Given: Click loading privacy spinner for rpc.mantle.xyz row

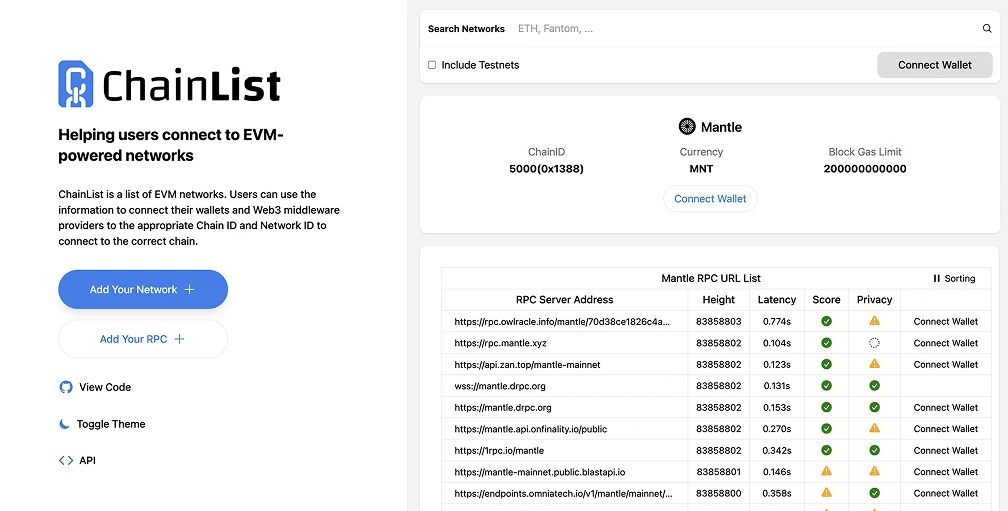Looking at the screenshot, I should [874, 343].
